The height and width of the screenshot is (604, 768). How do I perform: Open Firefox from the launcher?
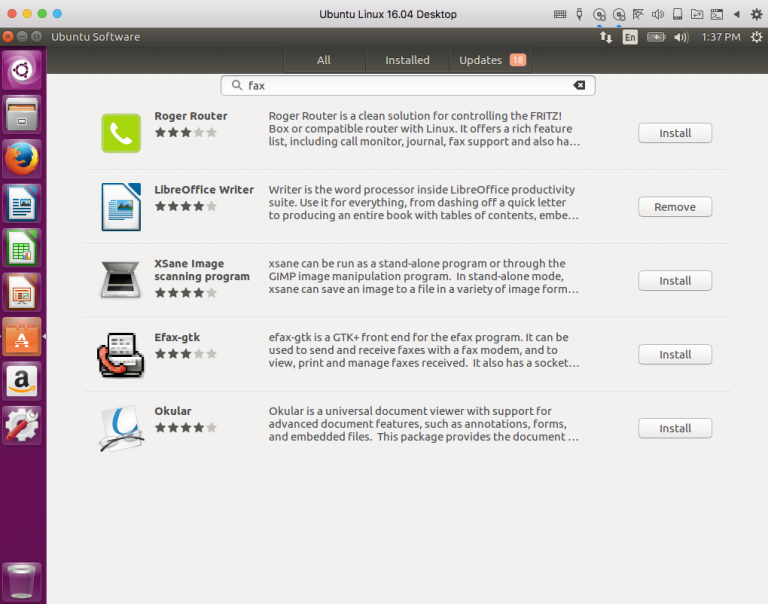(22, 159)
